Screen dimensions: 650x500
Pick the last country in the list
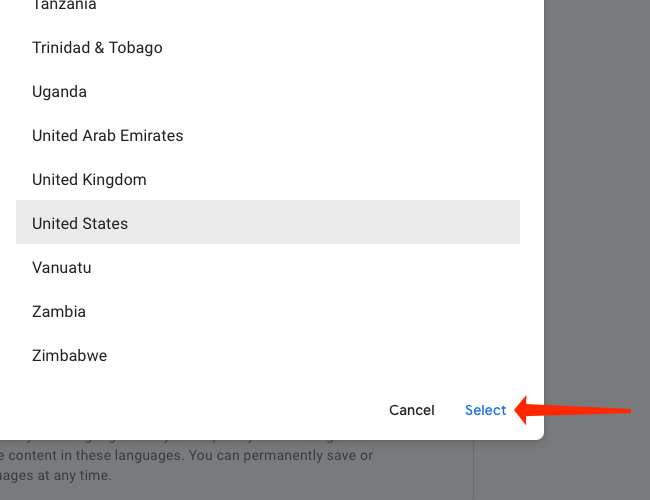click(69, 356)
